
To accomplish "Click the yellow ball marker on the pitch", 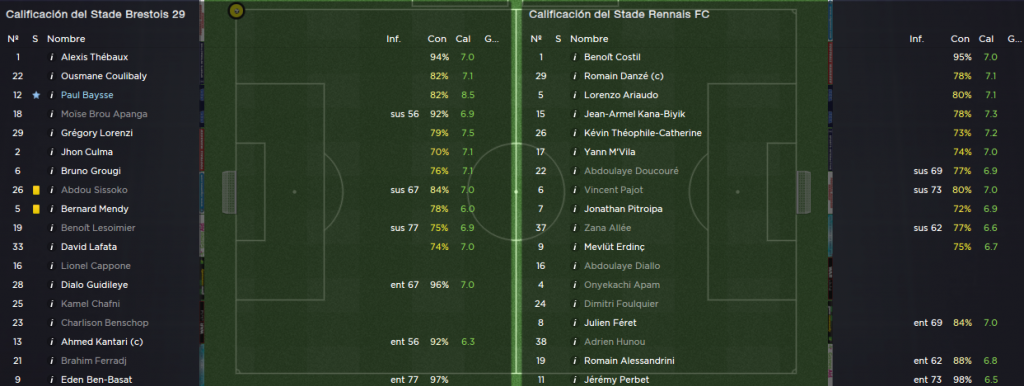I will [x=236, y=10].
